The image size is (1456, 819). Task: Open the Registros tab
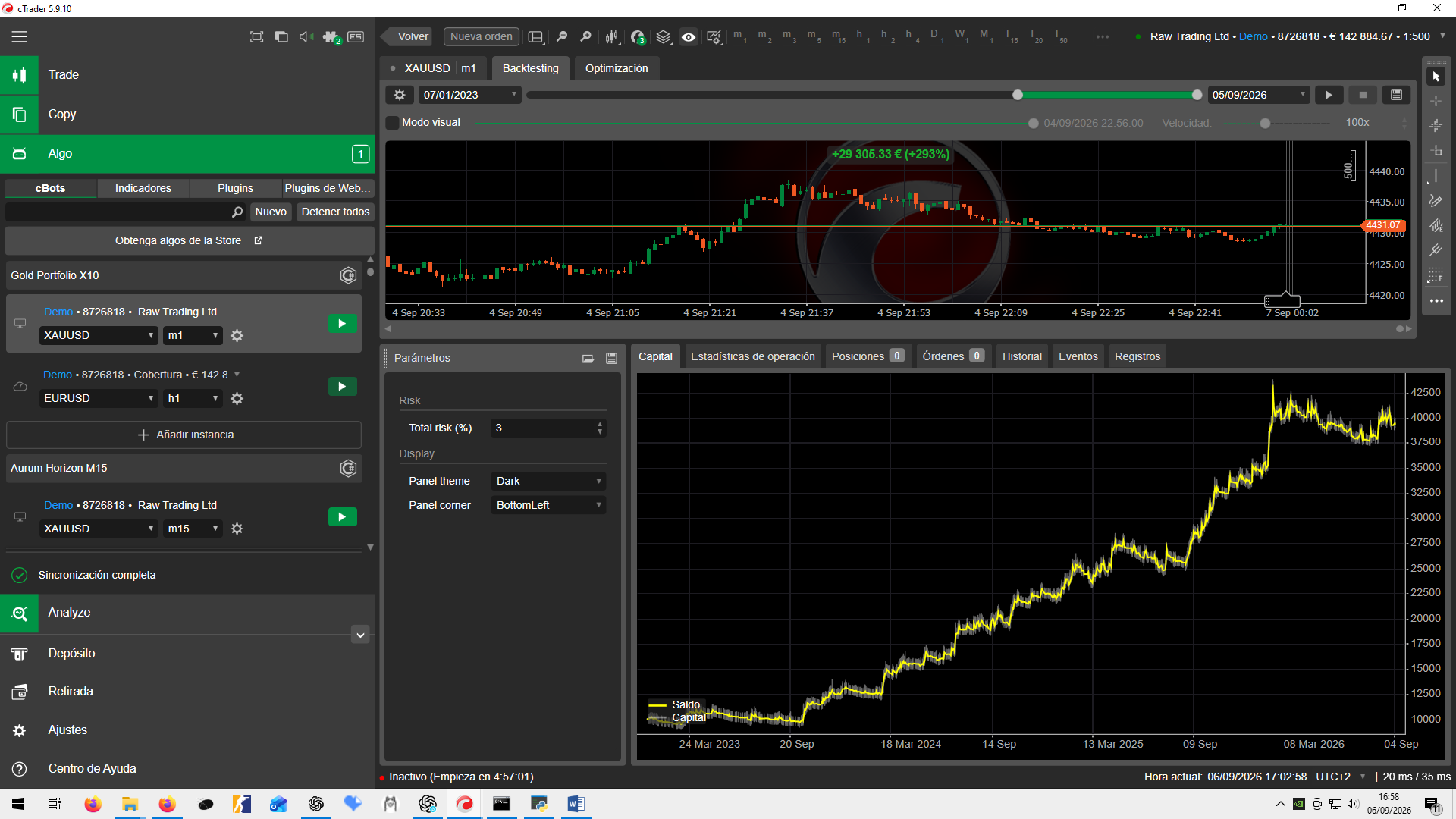click(x=1137, y=356)
